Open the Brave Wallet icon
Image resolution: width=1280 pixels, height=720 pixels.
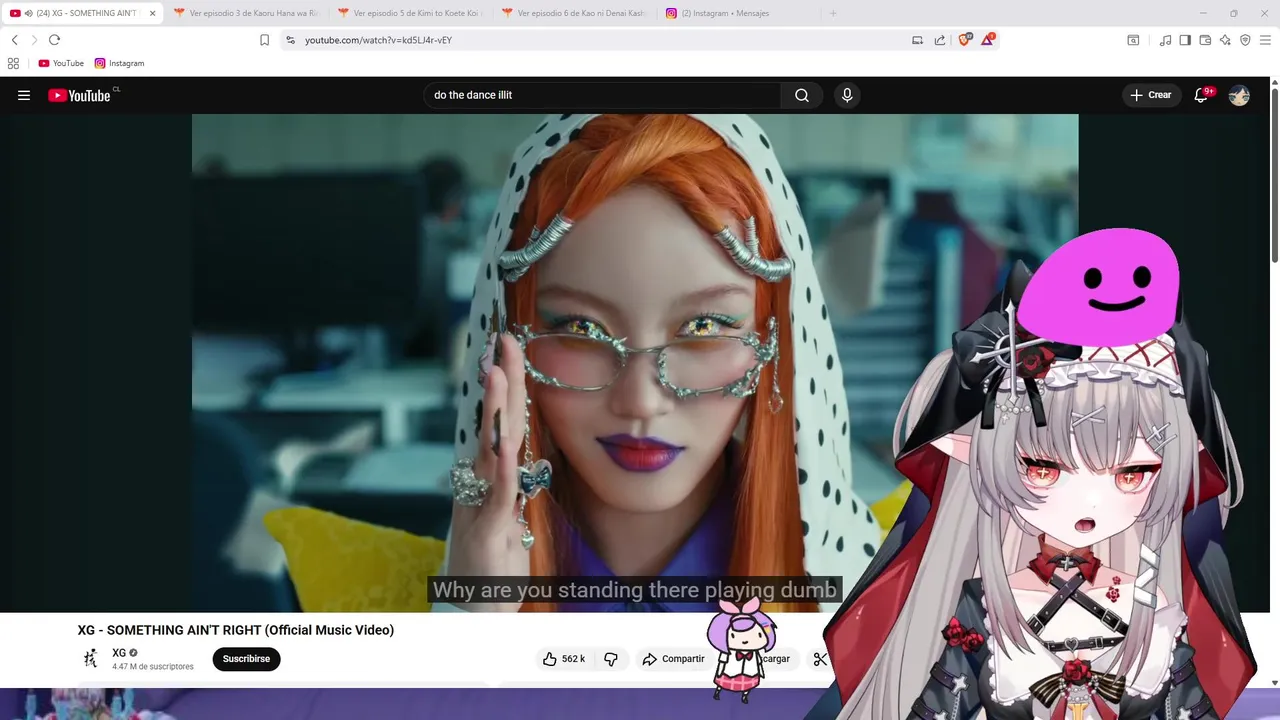[1205, 40]
